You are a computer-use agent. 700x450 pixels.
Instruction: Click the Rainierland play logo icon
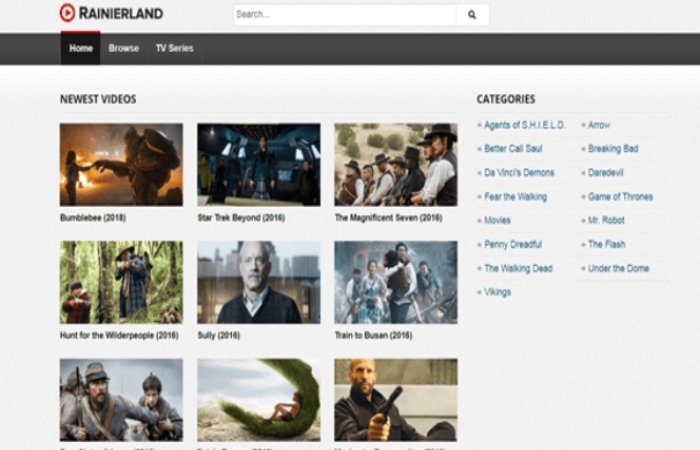click(67, 12)
